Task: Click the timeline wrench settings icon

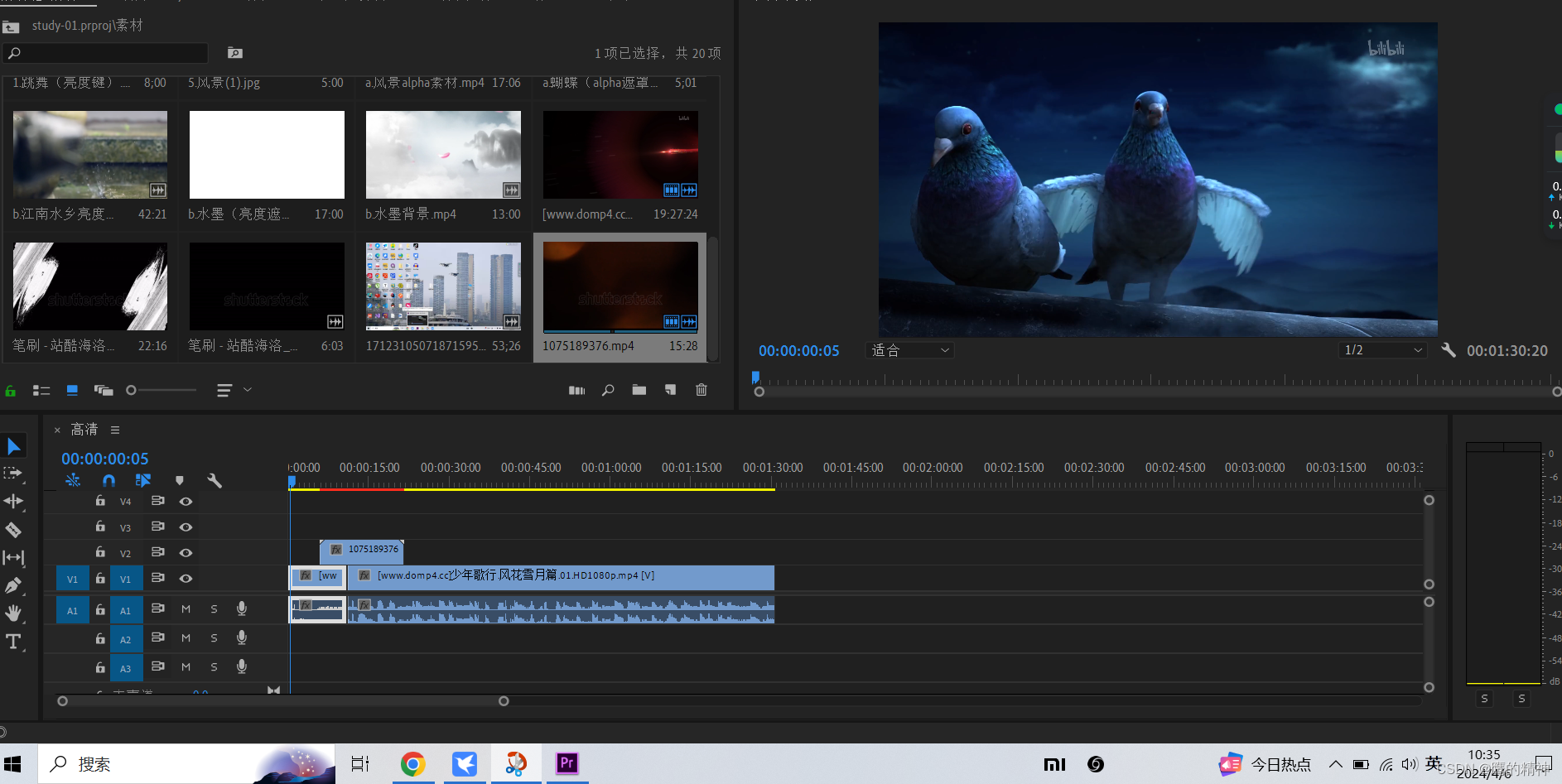Action: coord(215,480)
